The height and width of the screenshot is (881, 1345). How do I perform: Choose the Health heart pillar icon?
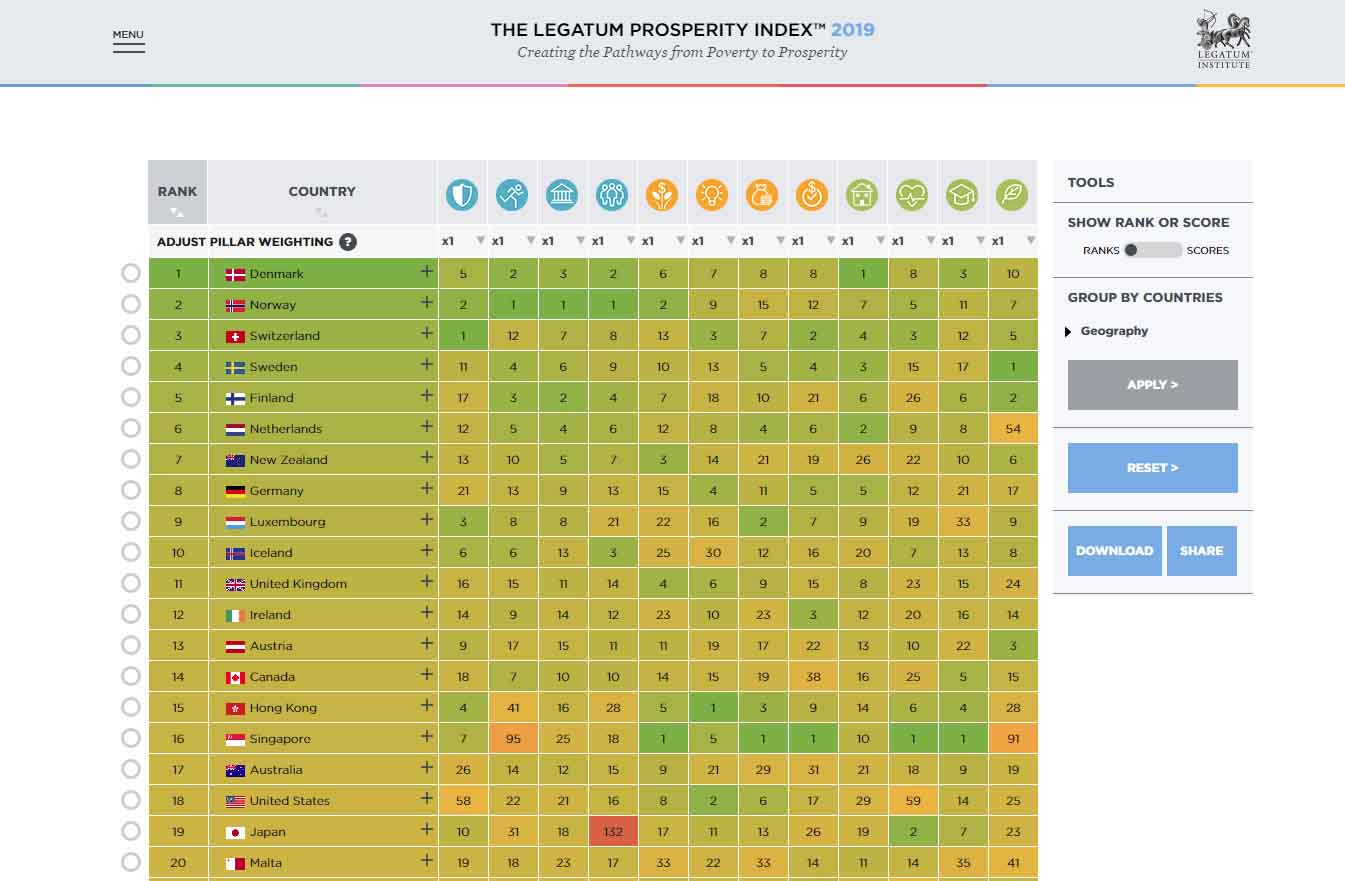coord(912,194)
